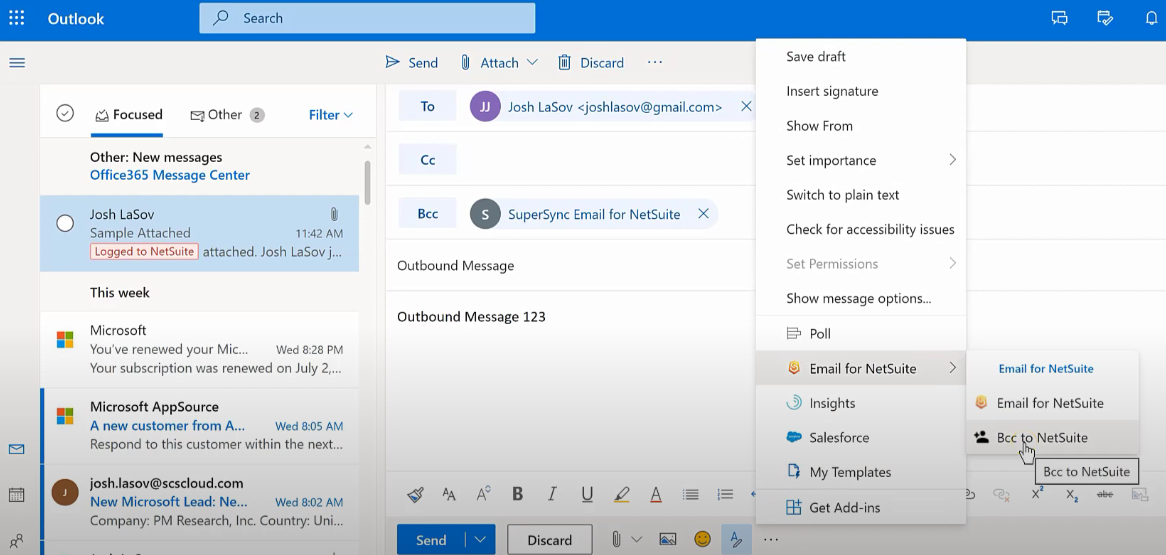Expand the bottom attach chevron
1166x555 pixels.
(x=637, y=539)
